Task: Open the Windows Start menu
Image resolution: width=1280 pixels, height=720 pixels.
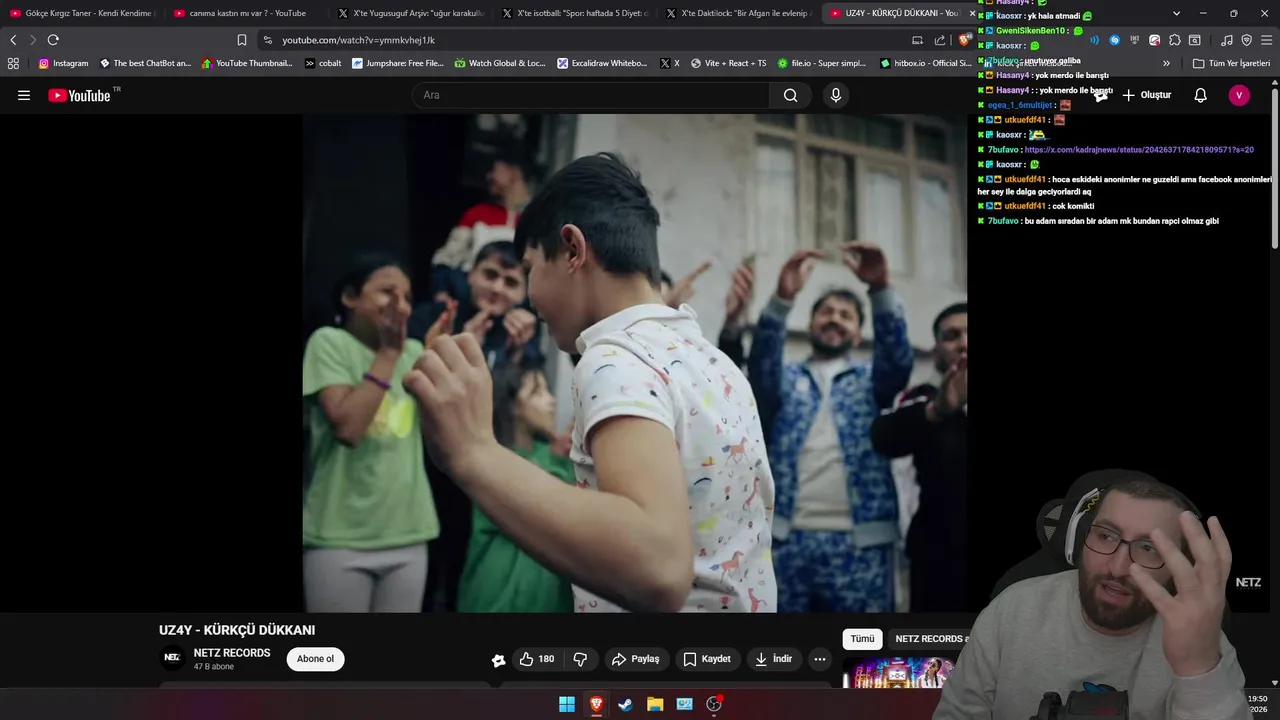Action: pyautogui.click(x=567, y=704)
